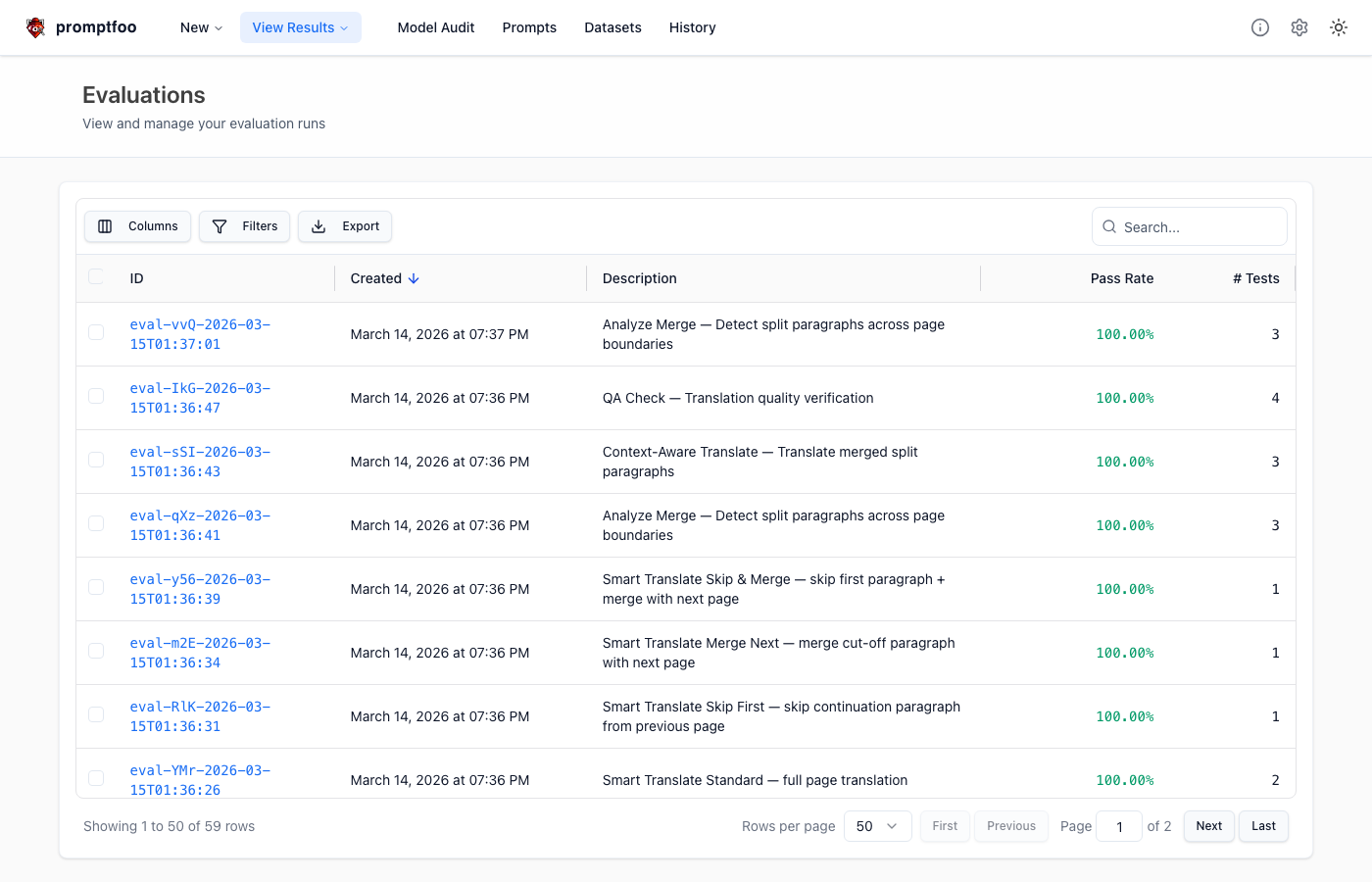The width and height of the screenshot is (1372, 882).
Task: Go to Model Audit page
Action: pyautogui.click(x=436, y=27)
